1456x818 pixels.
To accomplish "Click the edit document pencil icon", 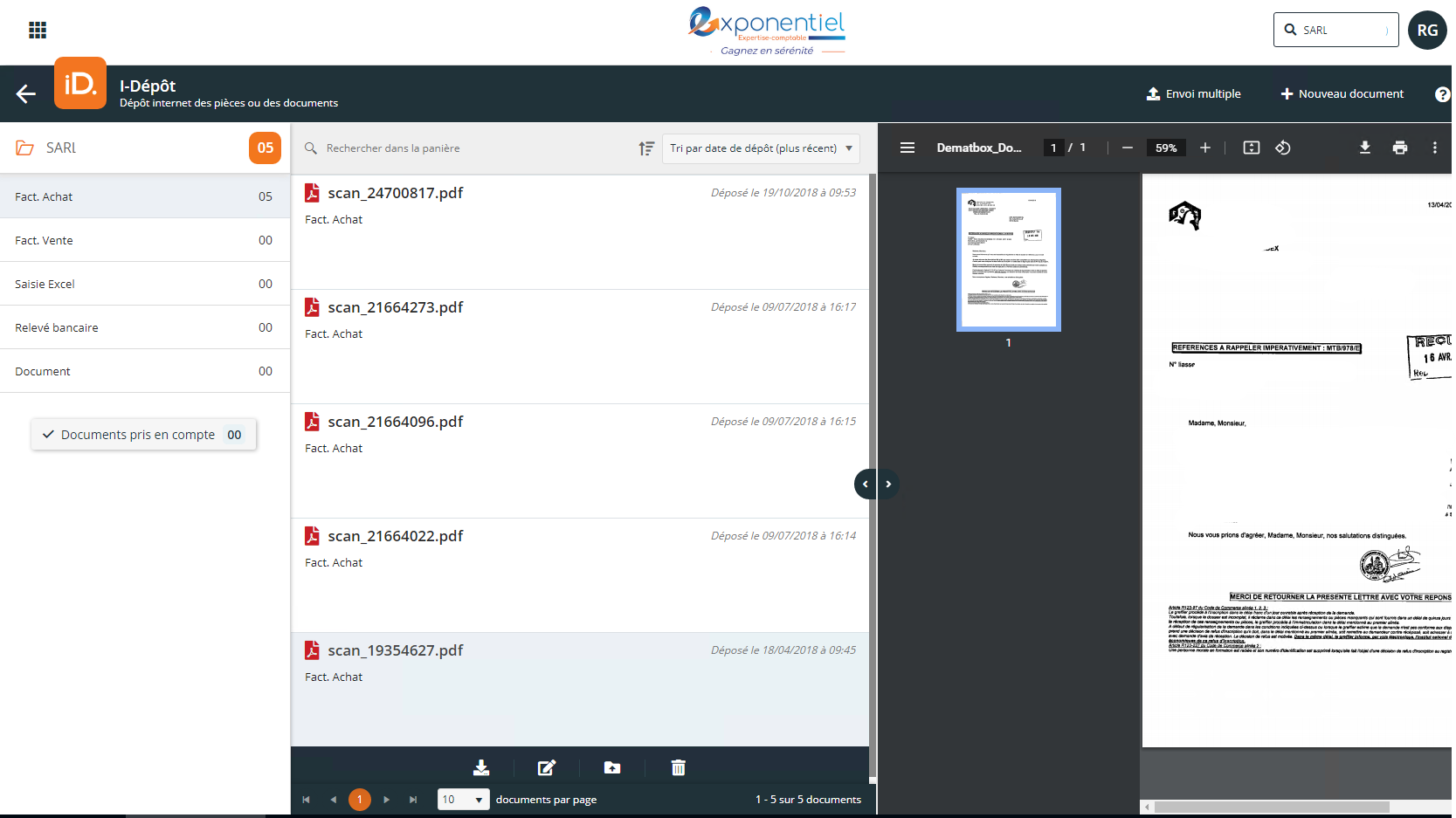I will point(547,767).
